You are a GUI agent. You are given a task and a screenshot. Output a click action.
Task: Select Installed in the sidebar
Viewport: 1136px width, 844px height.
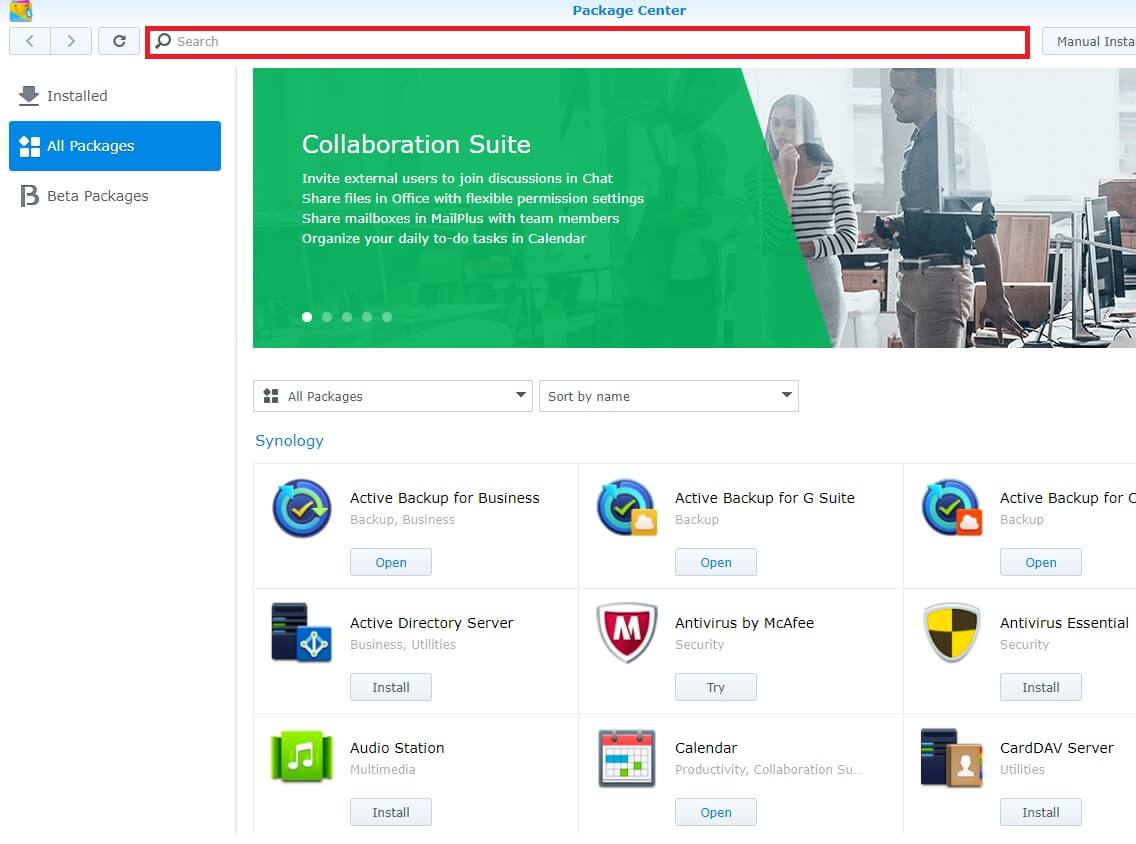pyautogui.click(x=114, y=96)
